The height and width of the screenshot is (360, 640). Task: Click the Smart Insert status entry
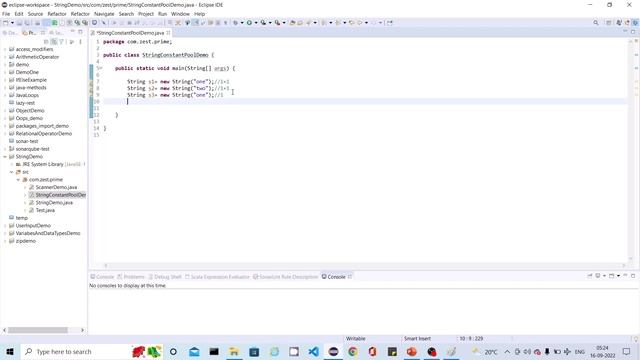pos(417,339)
